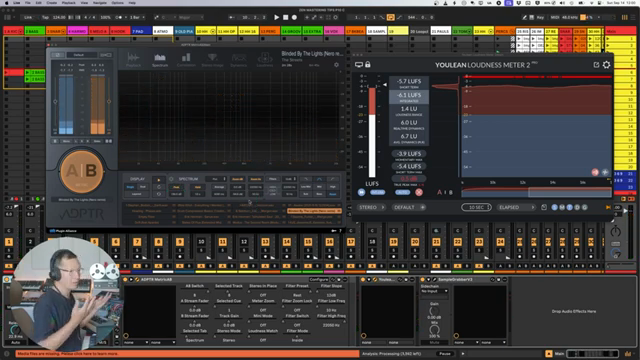The image size is (640, 360).
Task: Open the ELAPSED time mode dropdown
Action: (516, 207)
